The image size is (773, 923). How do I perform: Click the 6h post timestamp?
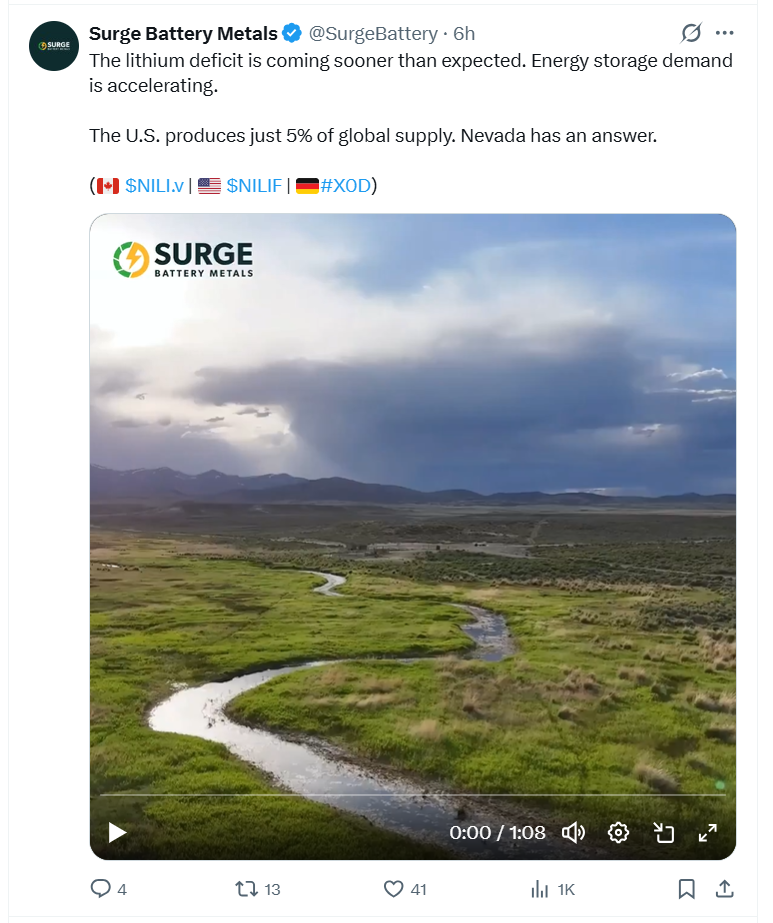pos(464,34)
